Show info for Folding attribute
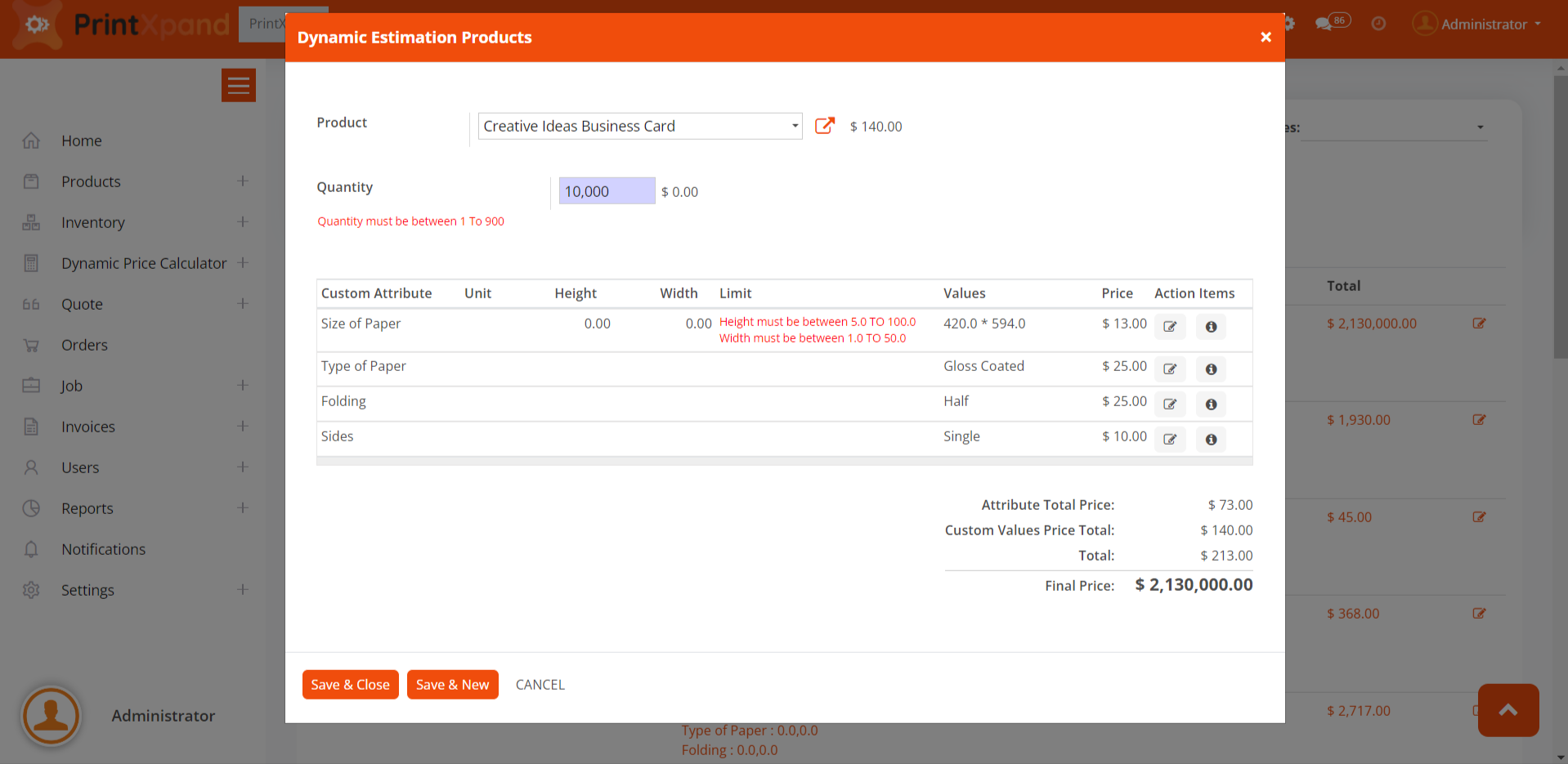1568x764 pixels. click(x=1211, y=404)
